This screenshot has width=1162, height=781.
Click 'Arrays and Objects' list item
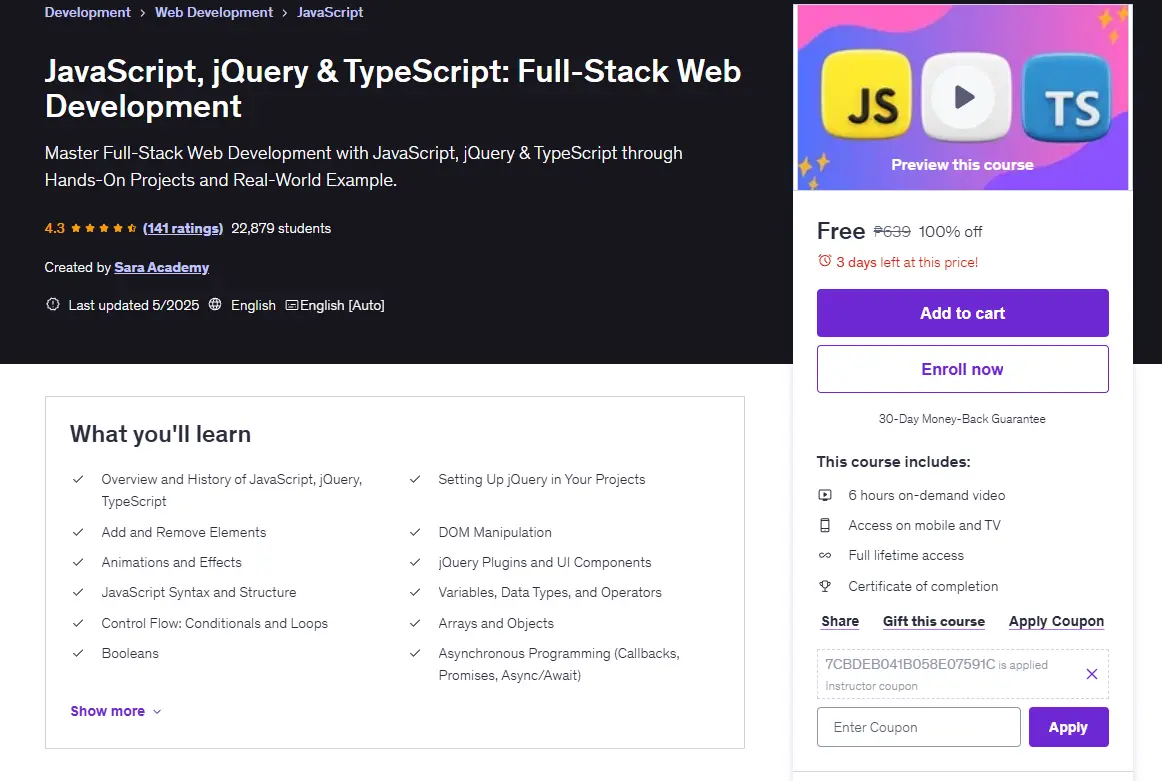[496, 623]
